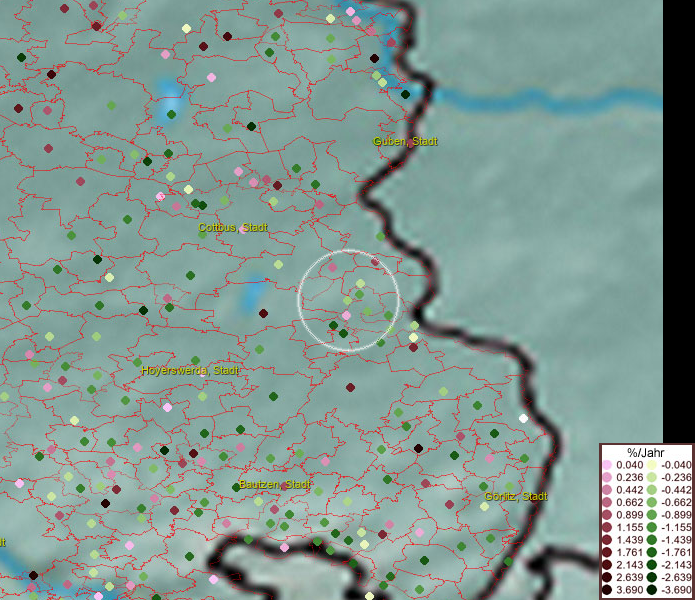Click the -1.761 legend value
The image size is (695, 600).
click(x=676, y=552)
